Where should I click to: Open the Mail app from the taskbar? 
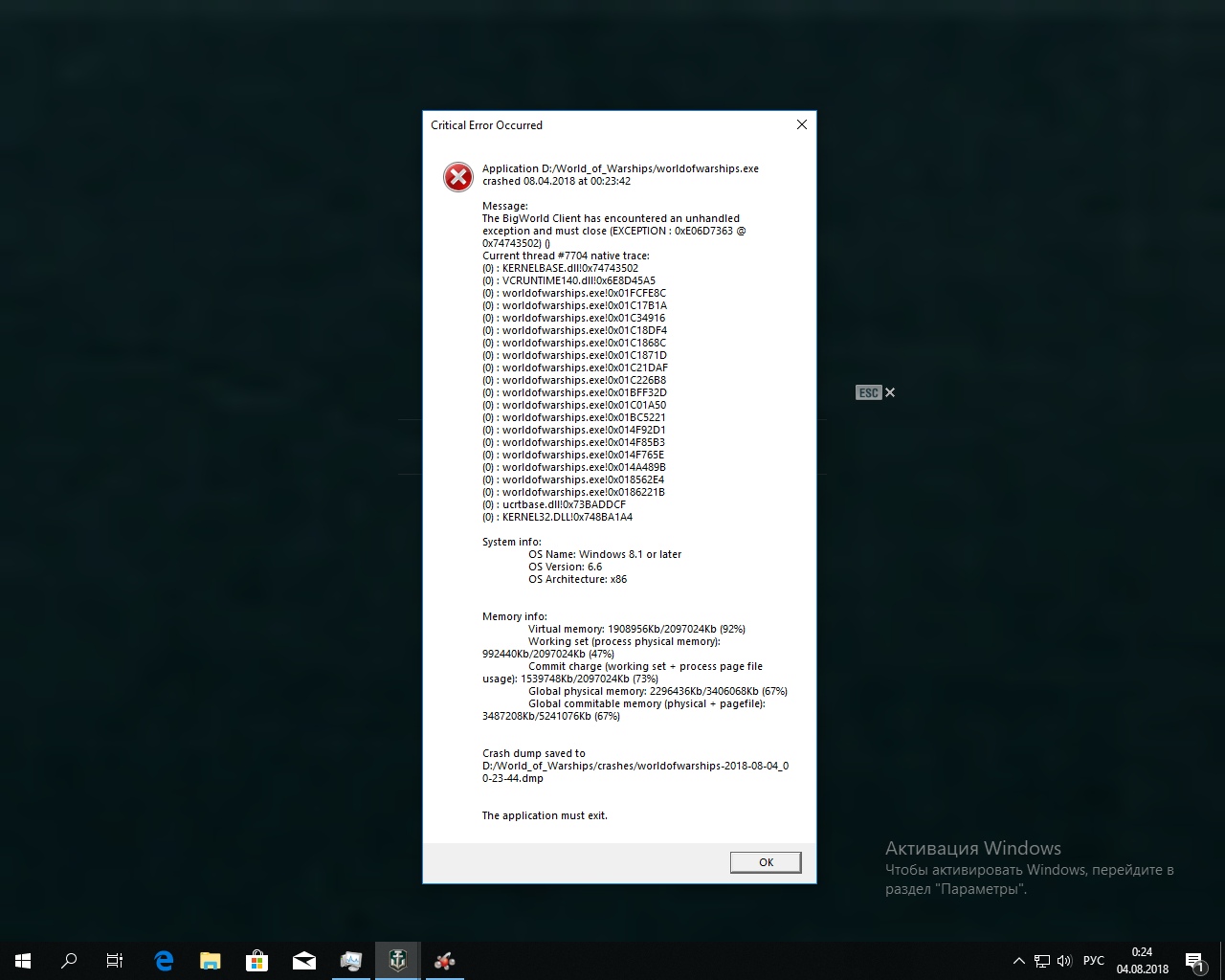pos(304,961)
